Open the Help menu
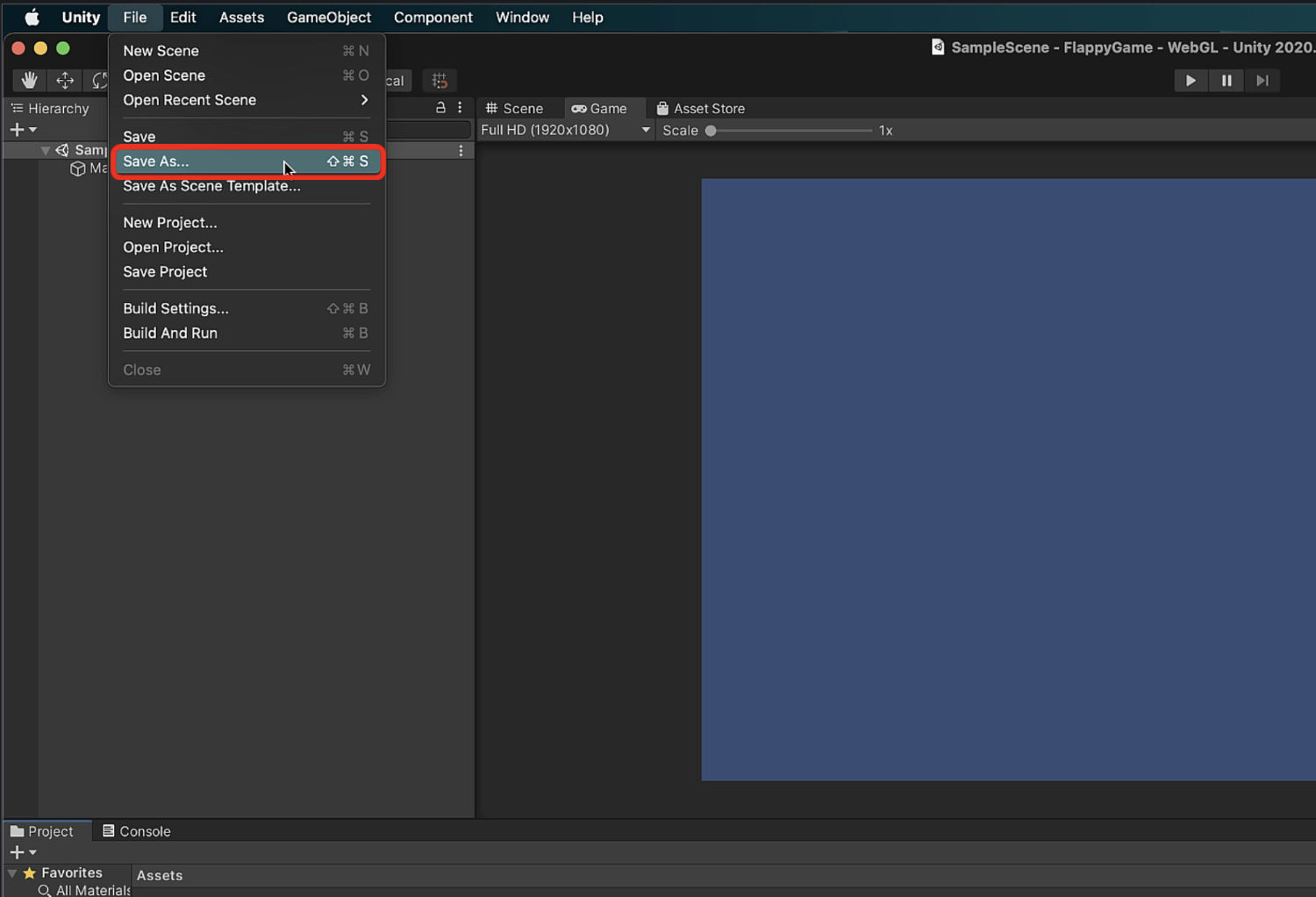Viewport: 1316px width, 897px height. coord(587,18)
